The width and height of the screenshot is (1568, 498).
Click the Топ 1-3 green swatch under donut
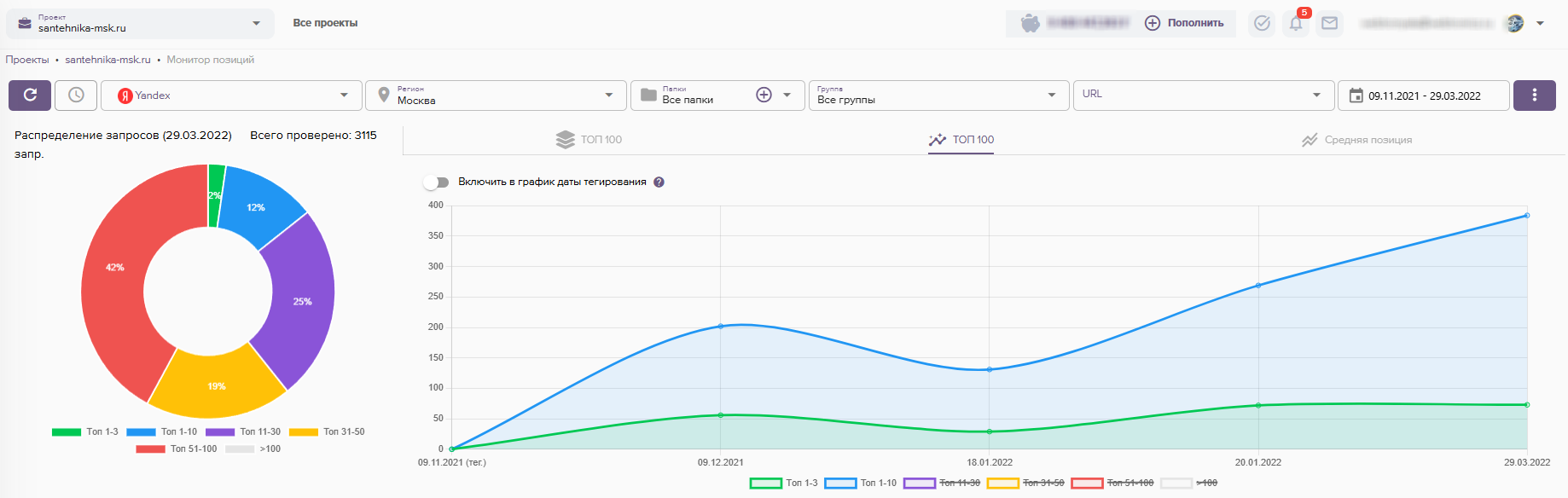[x=67, y=432]
